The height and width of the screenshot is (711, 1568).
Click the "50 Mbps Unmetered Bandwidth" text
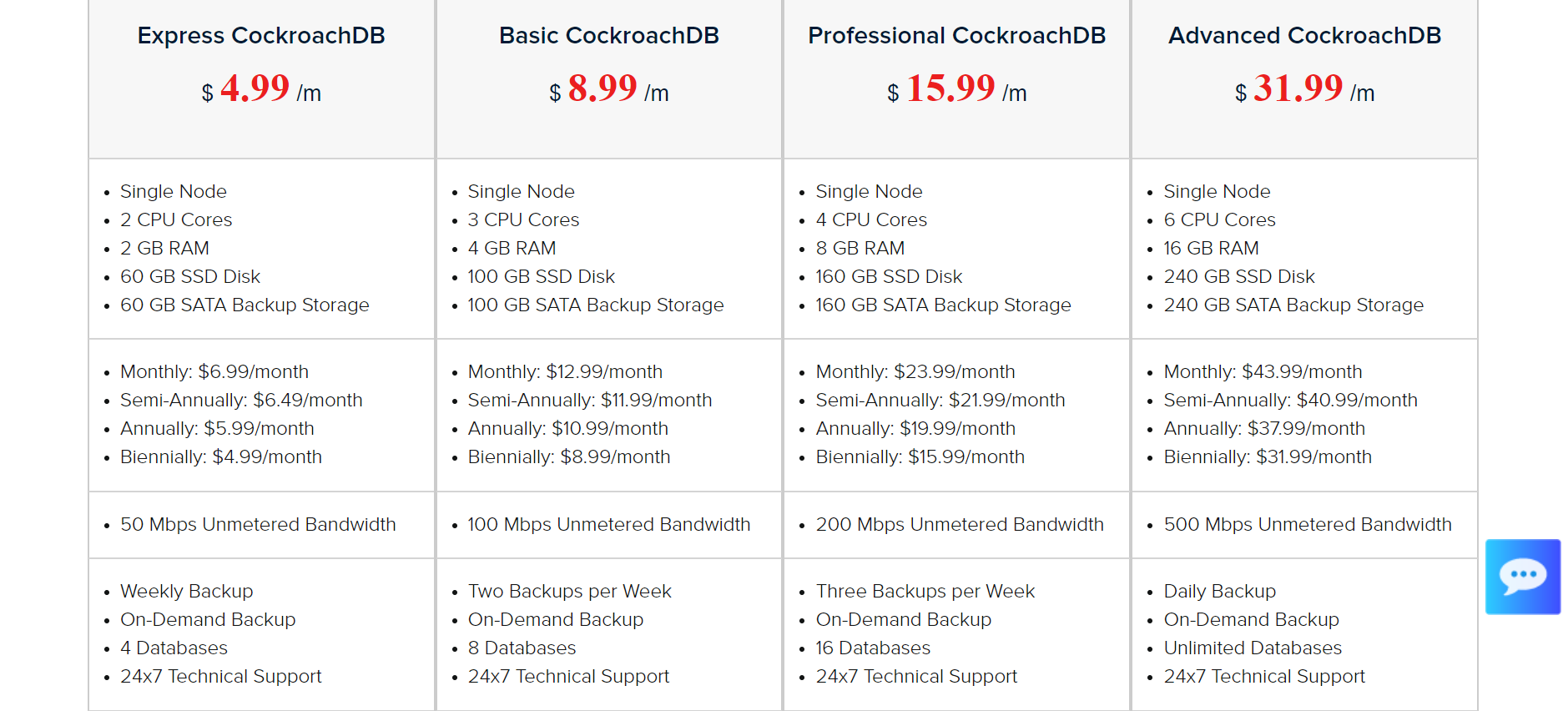[x=258, y=524]
